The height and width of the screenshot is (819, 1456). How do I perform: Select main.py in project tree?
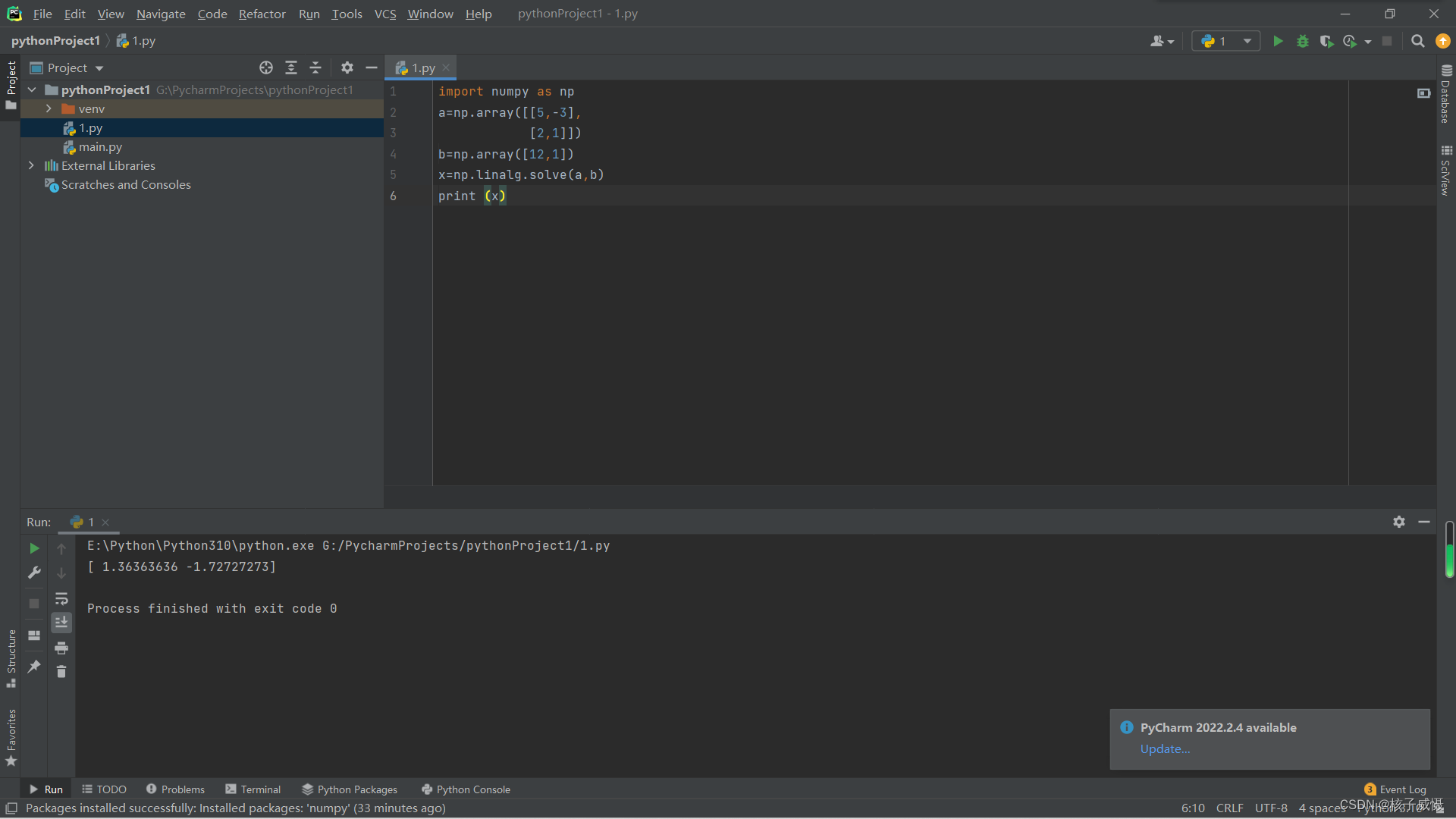(100, 146)
